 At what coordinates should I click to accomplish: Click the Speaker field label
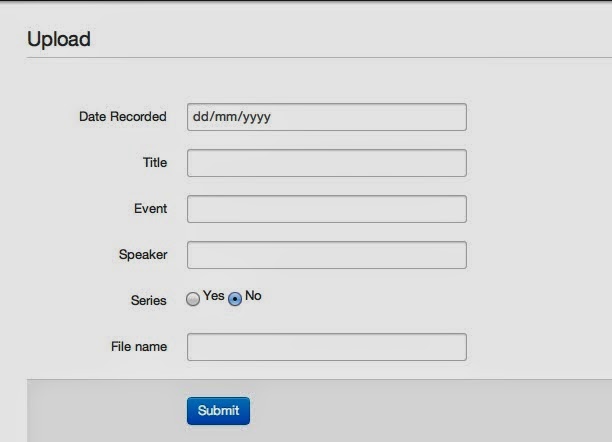click(143, 255)
